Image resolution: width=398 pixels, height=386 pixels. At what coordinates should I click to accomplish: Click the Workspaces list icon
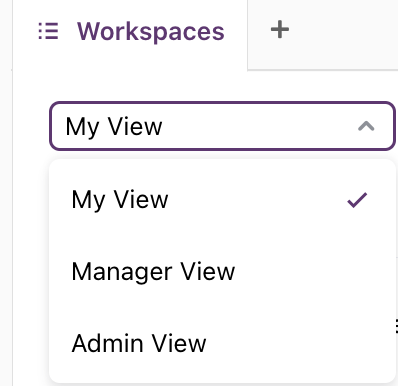tap(49, 31)
